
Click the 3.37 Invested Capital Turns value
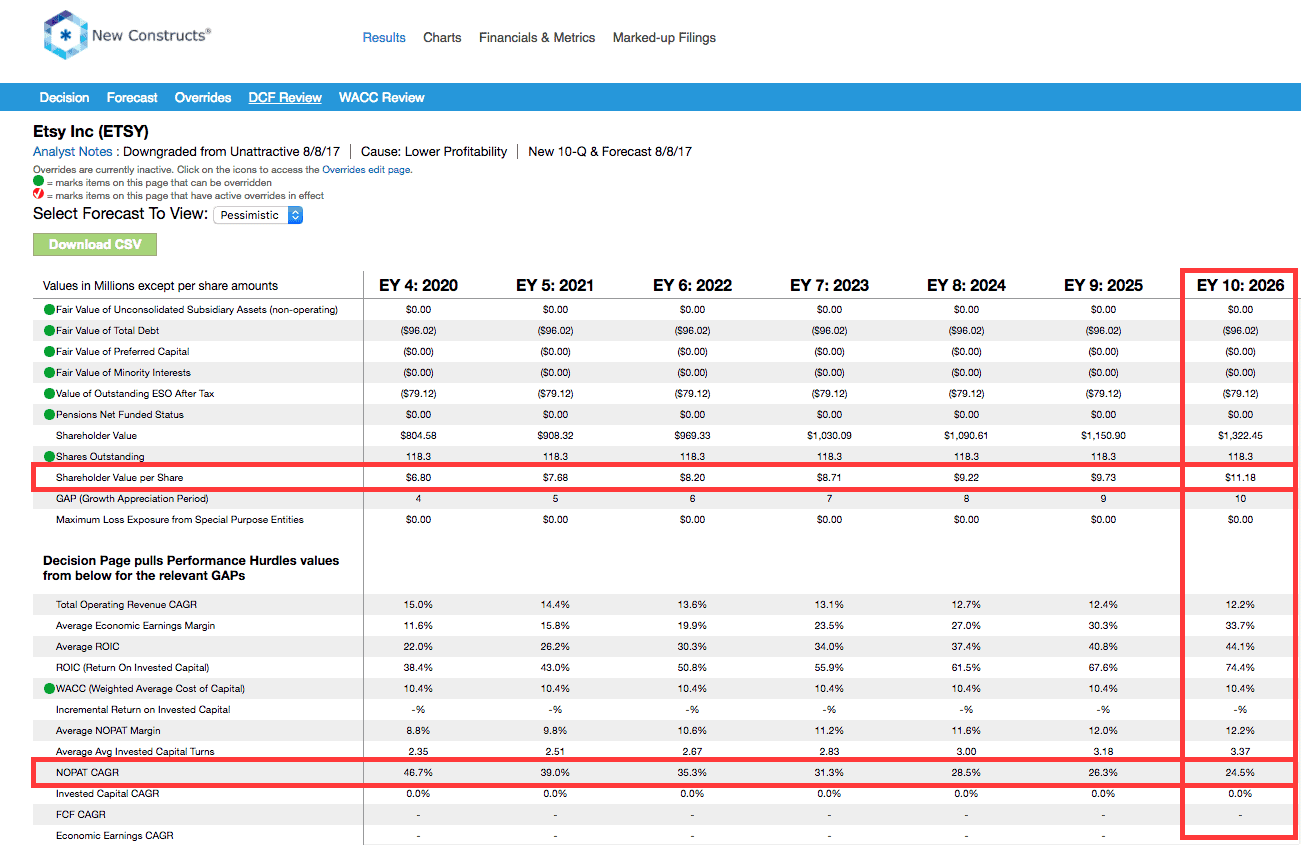(1240, 752)
